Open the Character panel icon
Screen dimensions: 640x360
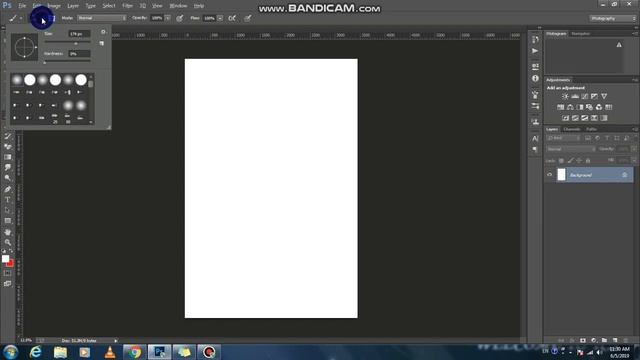click(535, 138)
